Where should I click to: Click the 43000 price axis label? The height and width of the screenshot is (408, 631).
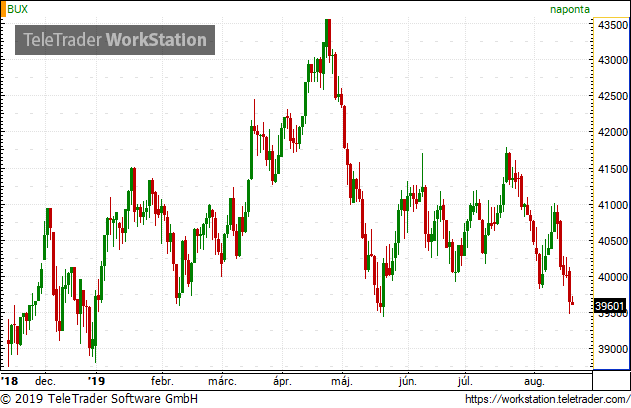(x=612, y=60)
